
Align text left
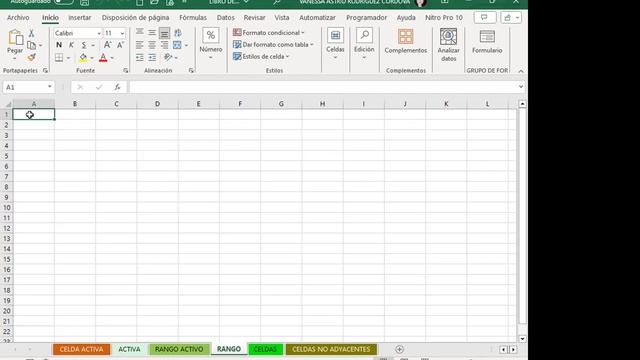pos(140,45)
